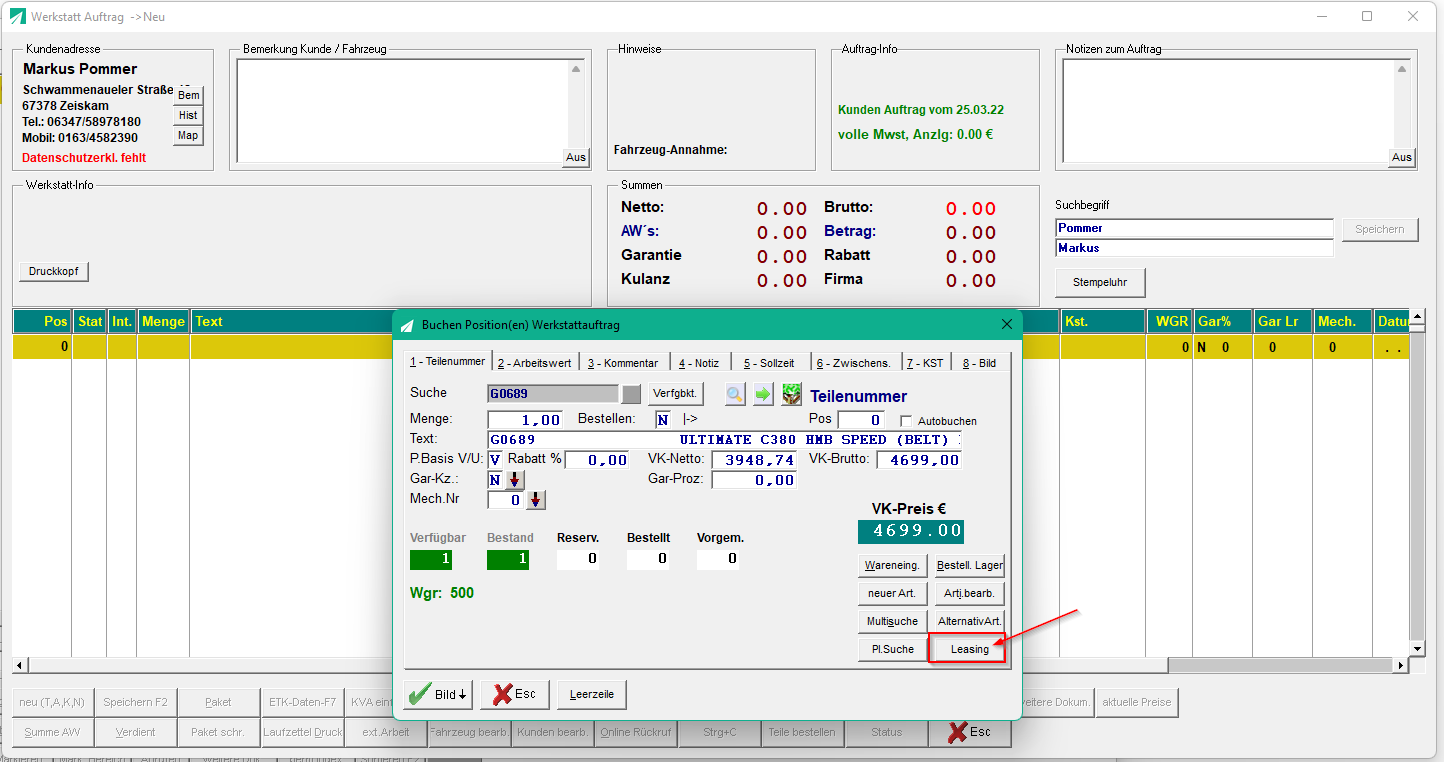The image size is (1444, 762).
Task: Collapse Bemerkung Kunde box with Aus button
Action: (x=576, y=157)
